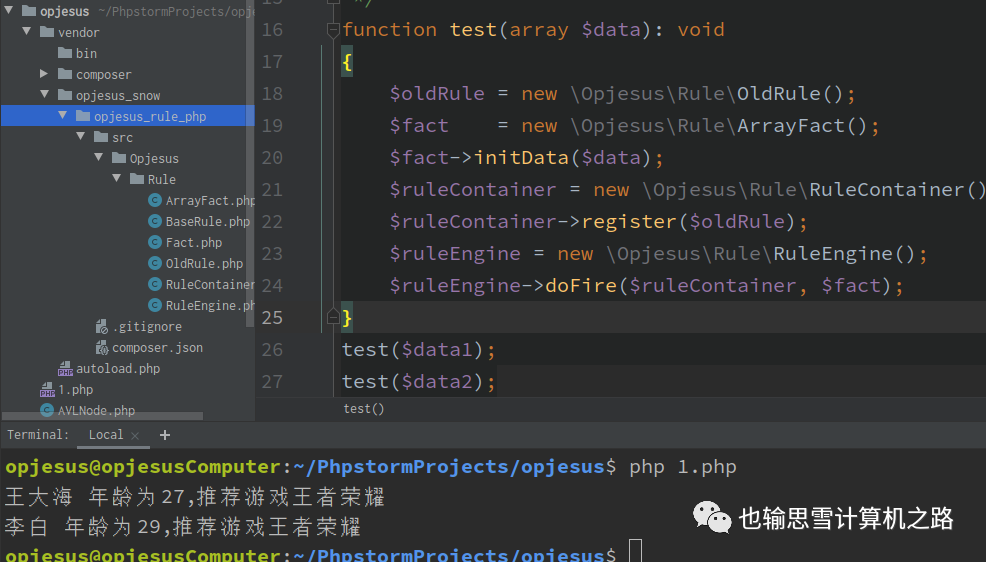Image resolution: width=986 pixels, height=562 pixels.
Task: Collapse the vendor folder
Action: (x=26, y=33)
